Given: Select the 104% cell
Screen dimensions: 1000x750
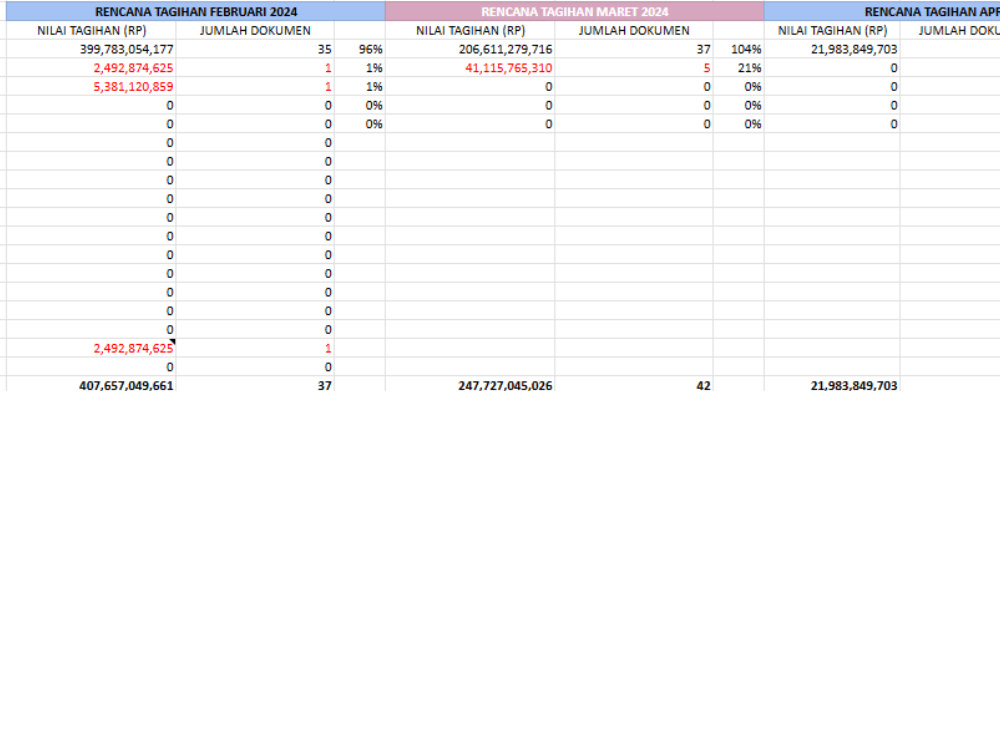Looking at the screenshot, I should click(739, 49).
